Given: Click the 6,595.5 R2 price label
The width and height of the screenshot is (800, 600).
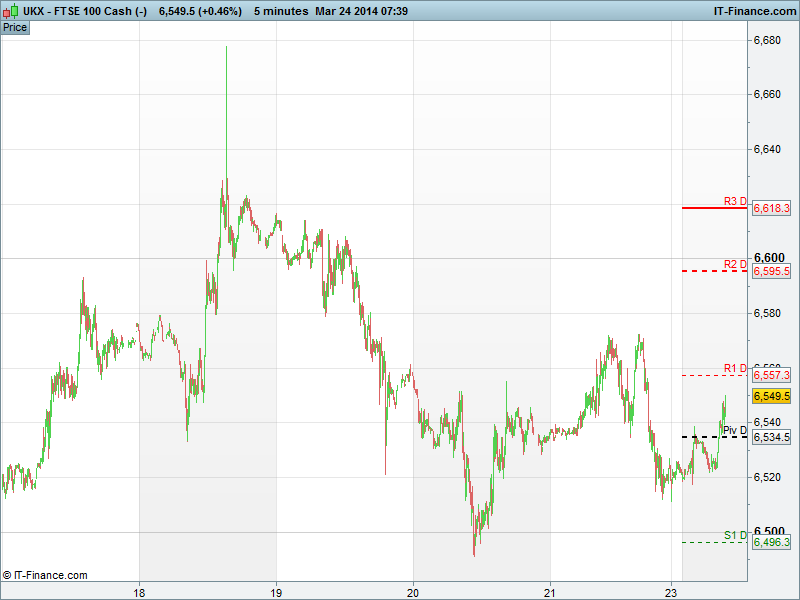Looking at the screenshot, I should [x=771, y=271].
